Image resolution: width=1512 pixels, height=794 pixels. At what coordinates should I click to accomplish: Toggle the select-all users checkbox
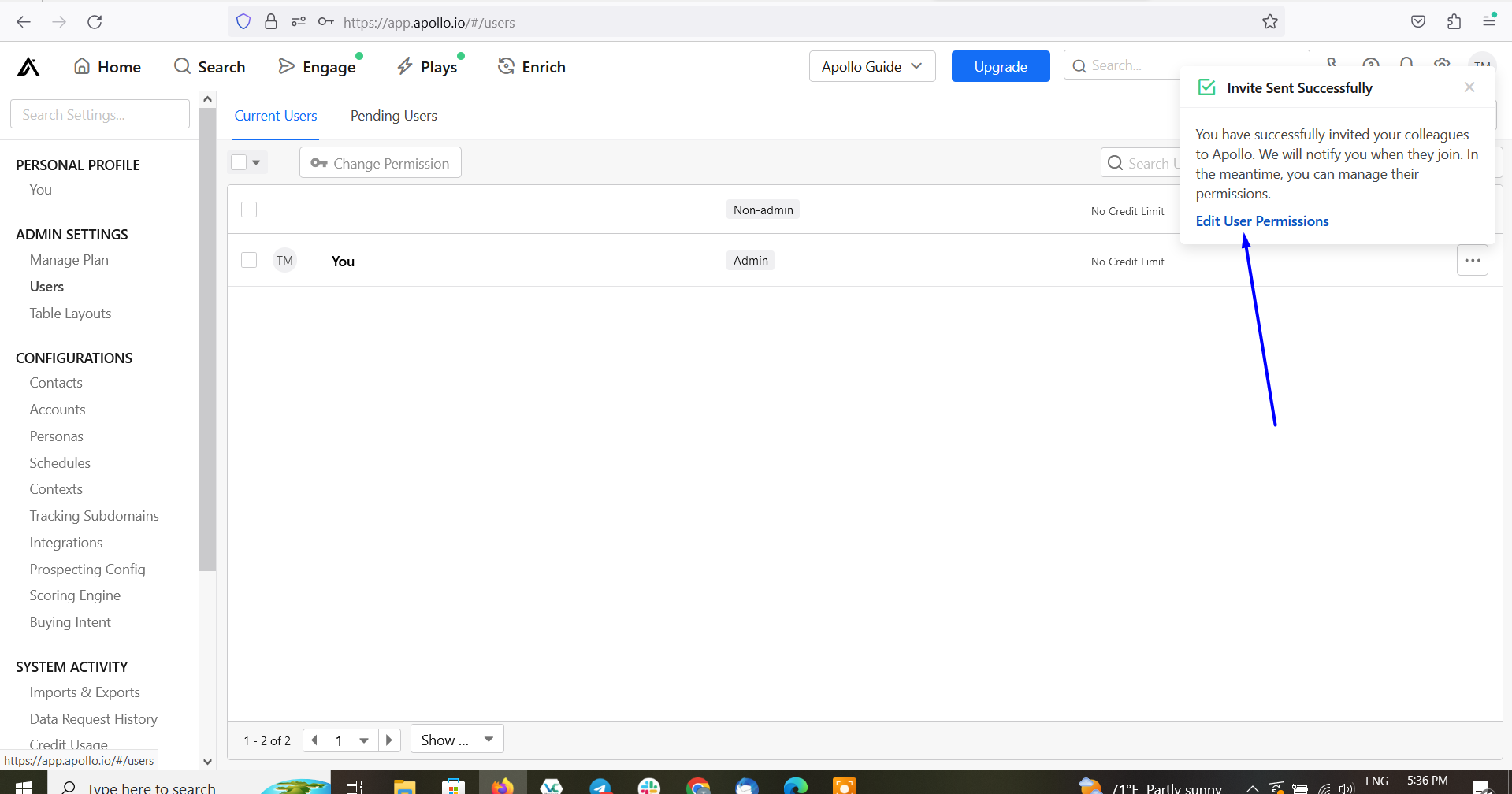[x=239, y=162]
